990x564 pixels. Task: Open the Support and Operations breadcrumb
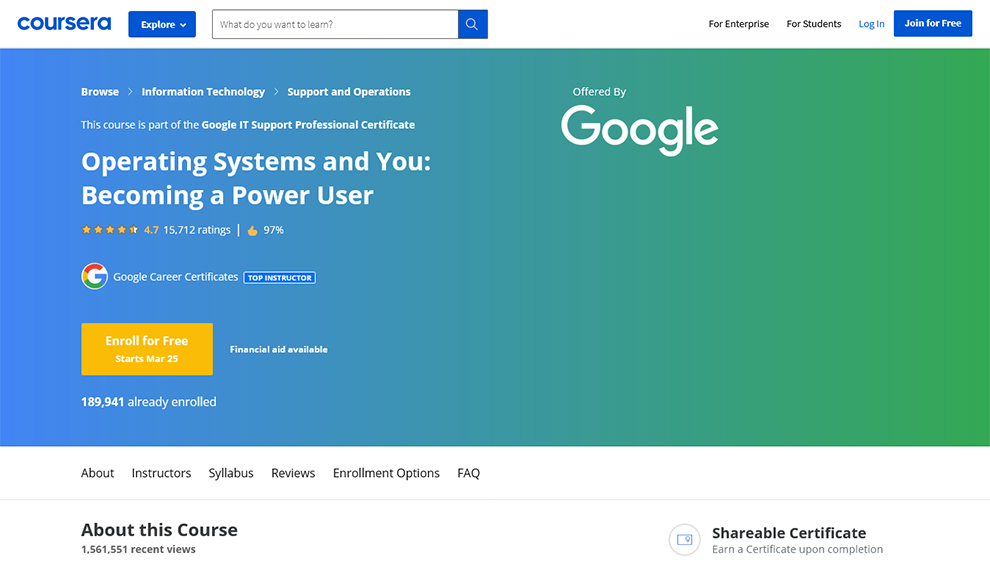pyautogui.click(x=349, y=92)
